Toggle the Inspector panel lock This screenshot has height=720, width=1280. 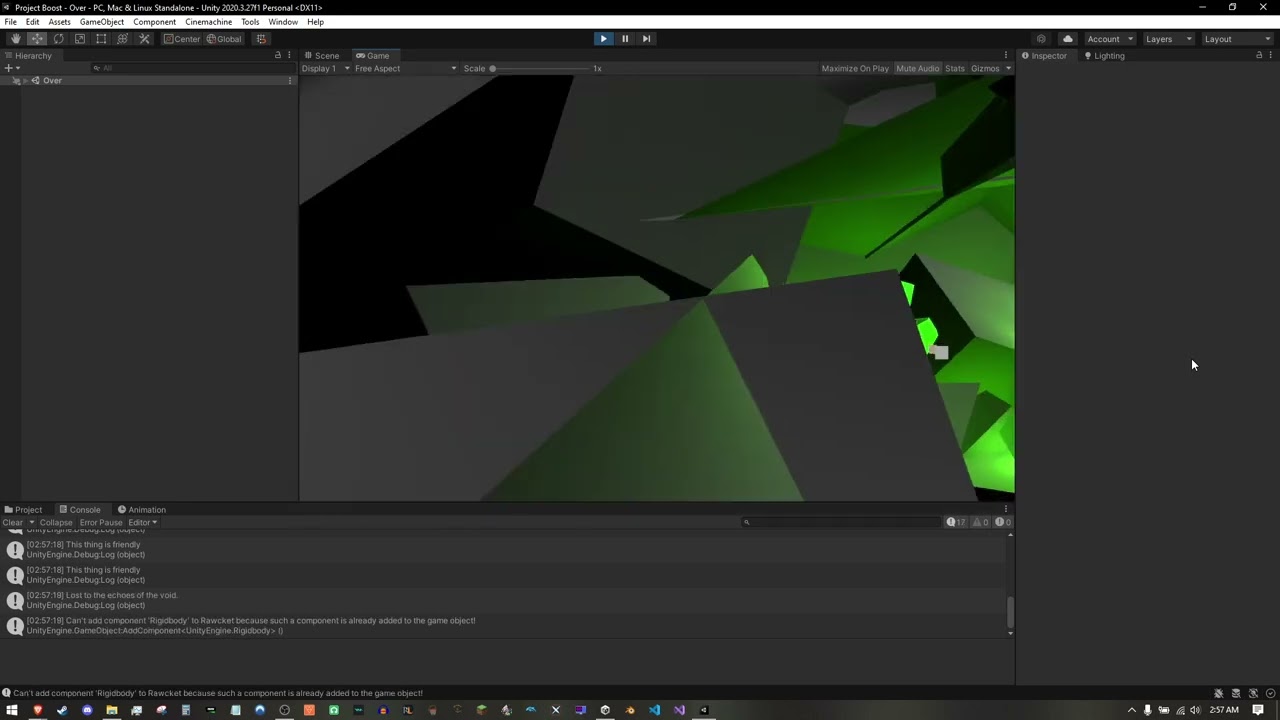click(x=1259, y=55)
